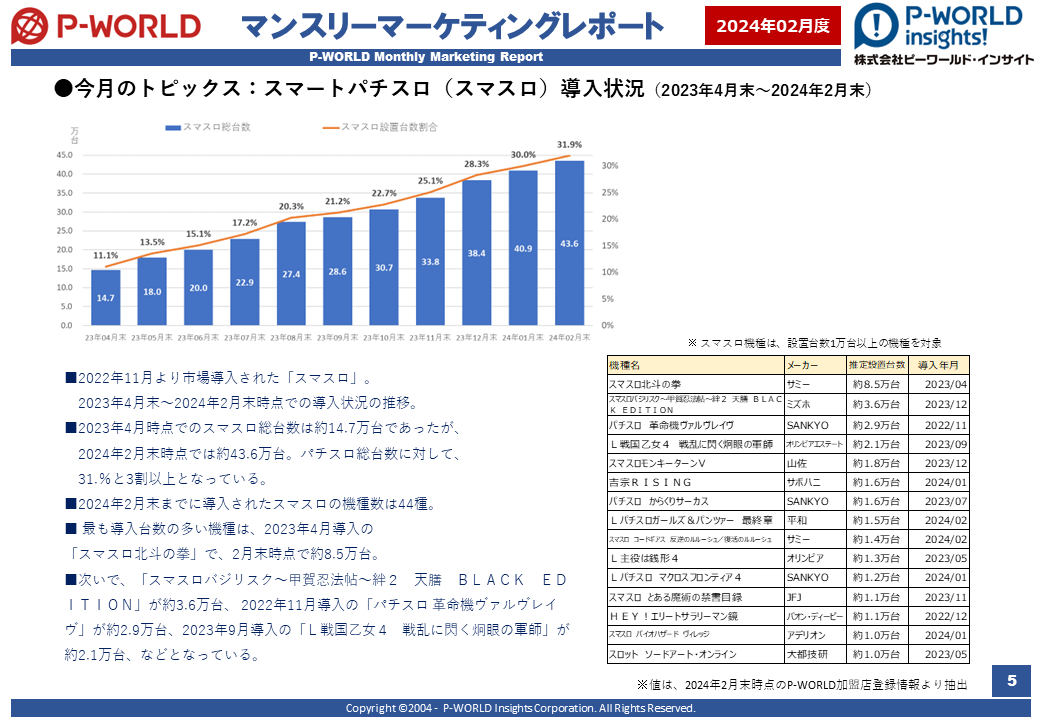Select 吉宗ＲＩＳＩＮＧ in the table
1040x720 pixels.
pos(651,482)
